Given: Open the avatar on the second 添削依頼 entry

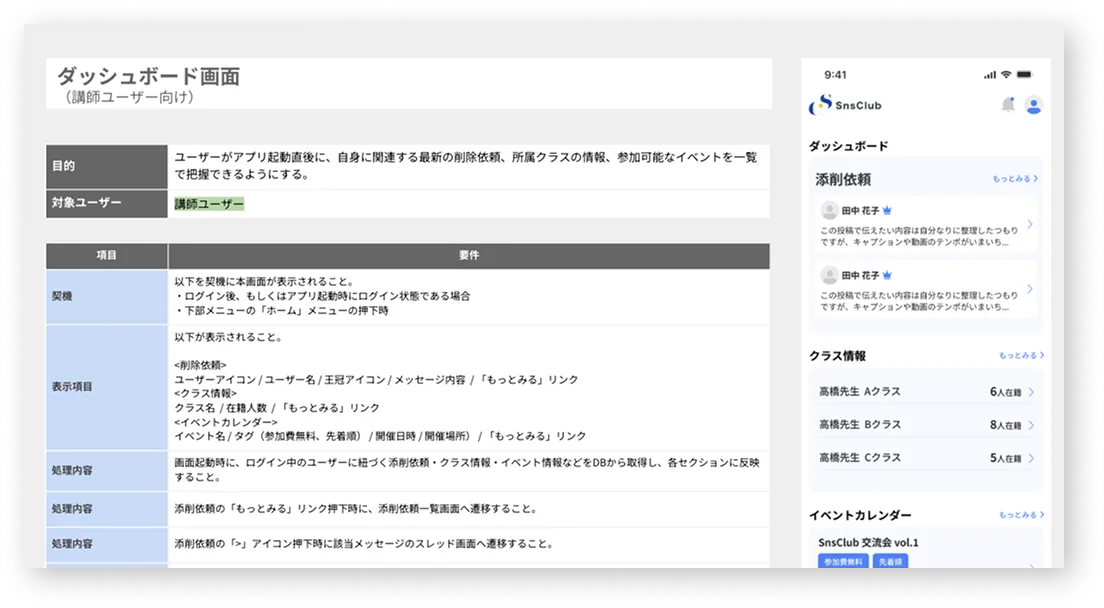Looking at the screenshot, I should [x=829, y=276].
